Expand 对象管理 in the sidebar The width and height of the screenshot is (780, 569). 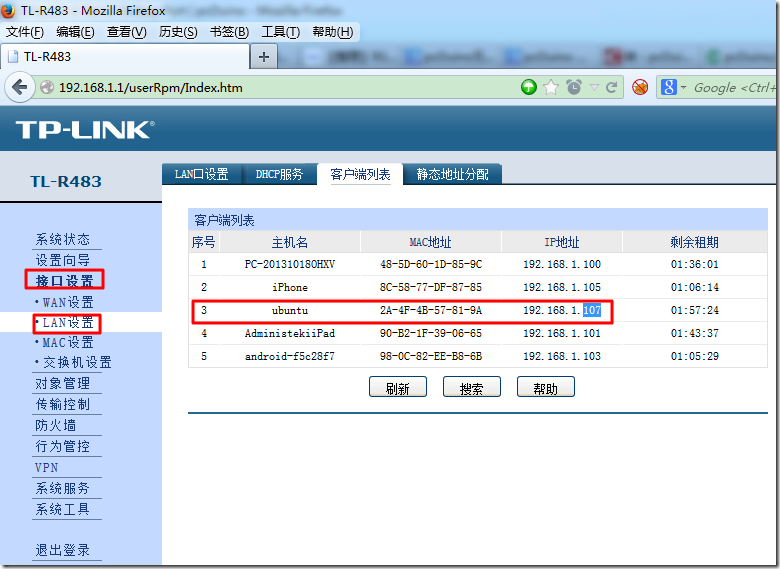pos(63,383)
